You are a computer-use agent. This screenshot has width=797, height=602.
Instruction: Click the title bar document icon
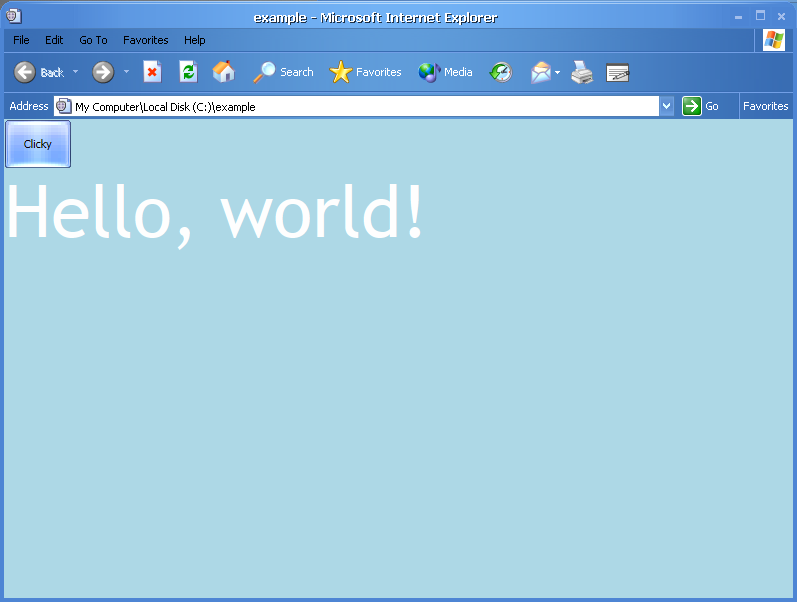point(14,16)
